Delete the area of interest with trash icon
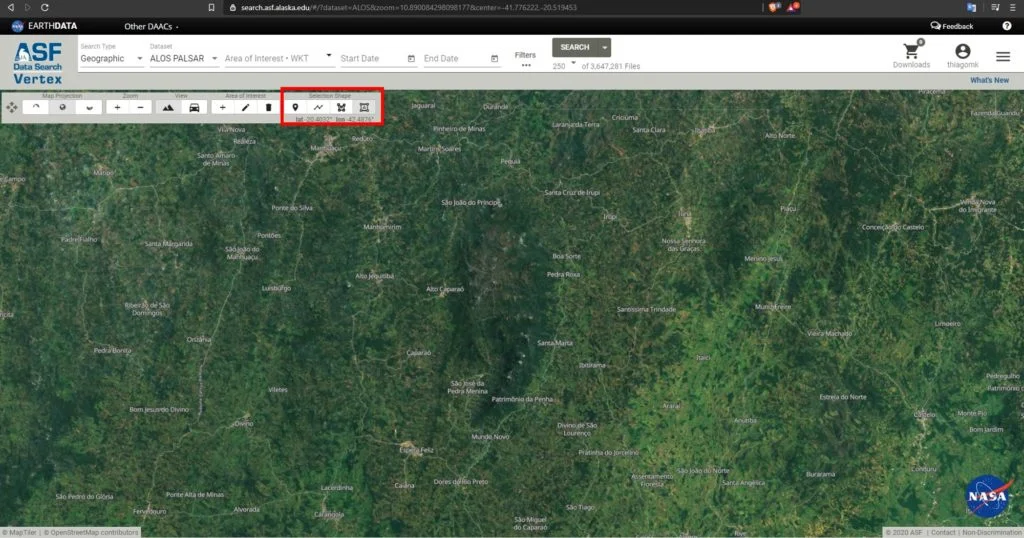The image size is (1024, 538). click(x=268, y=107)
